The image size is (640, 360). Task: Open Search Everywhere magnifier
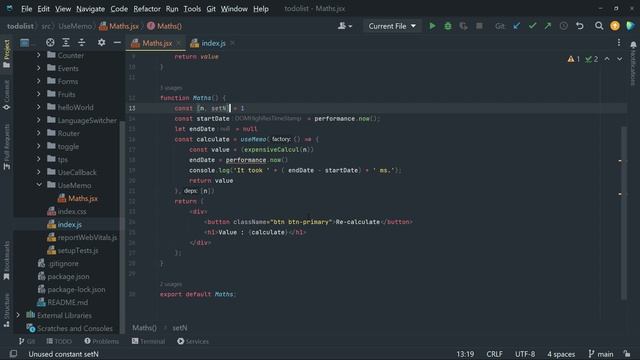click(599, 26)
